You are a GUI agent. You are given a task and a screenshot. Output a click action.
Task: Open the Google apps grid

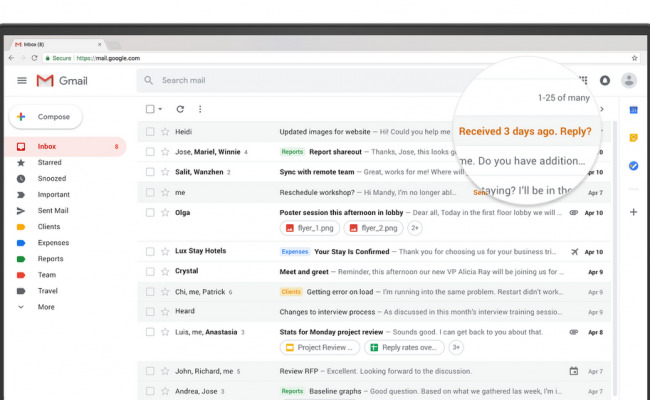(583, 80)
